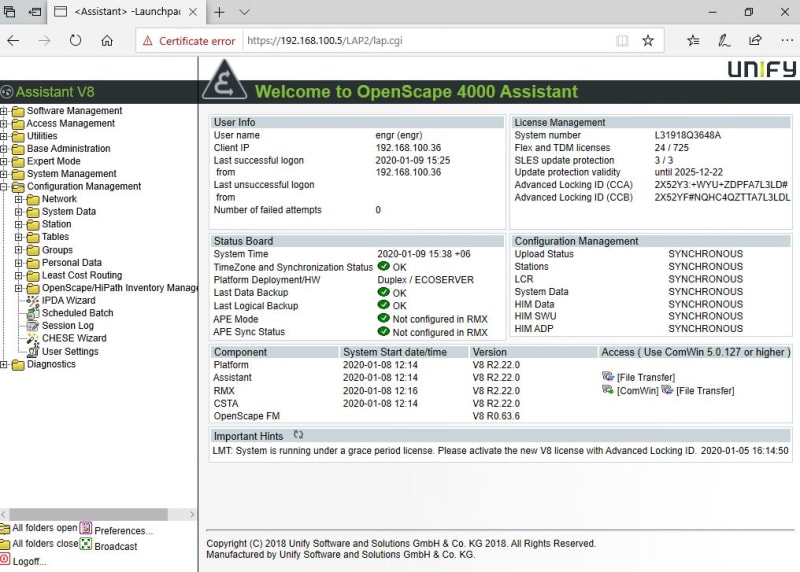Image resolution: width=800 pixels, height=572 pixels.
Task: Expand the Expert Mode folder
Action: coord(4,161)
